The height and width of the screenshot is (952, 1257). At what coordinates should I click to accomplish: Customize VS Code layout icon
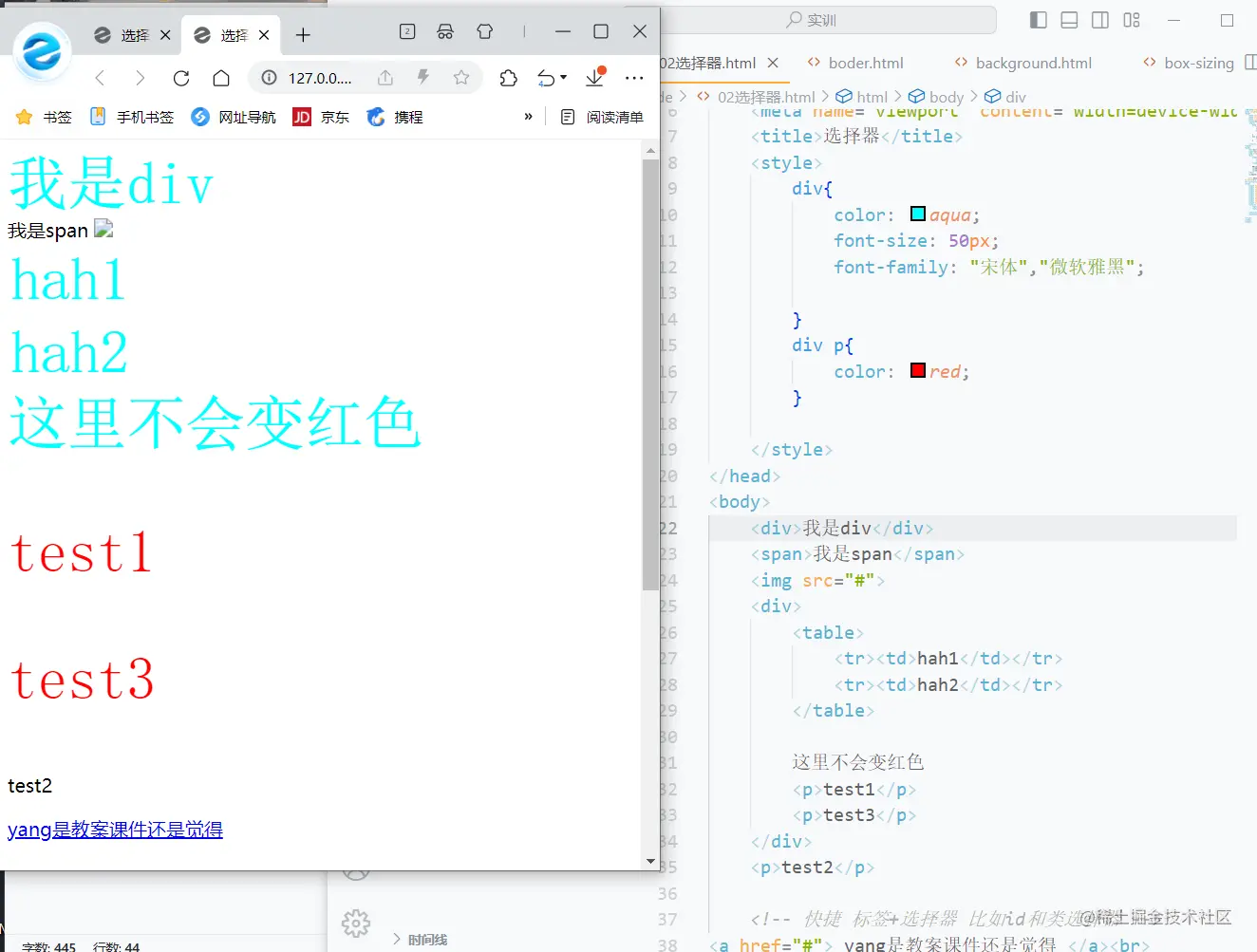coord(1132,20)
